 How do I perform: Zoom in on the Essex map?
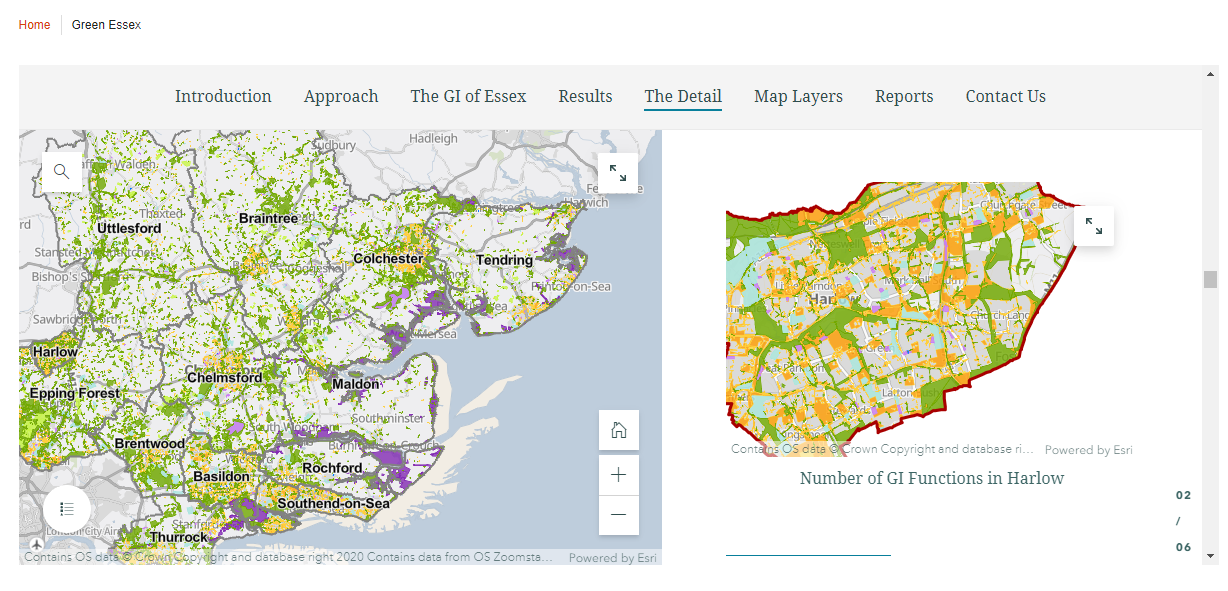point(618,475)
